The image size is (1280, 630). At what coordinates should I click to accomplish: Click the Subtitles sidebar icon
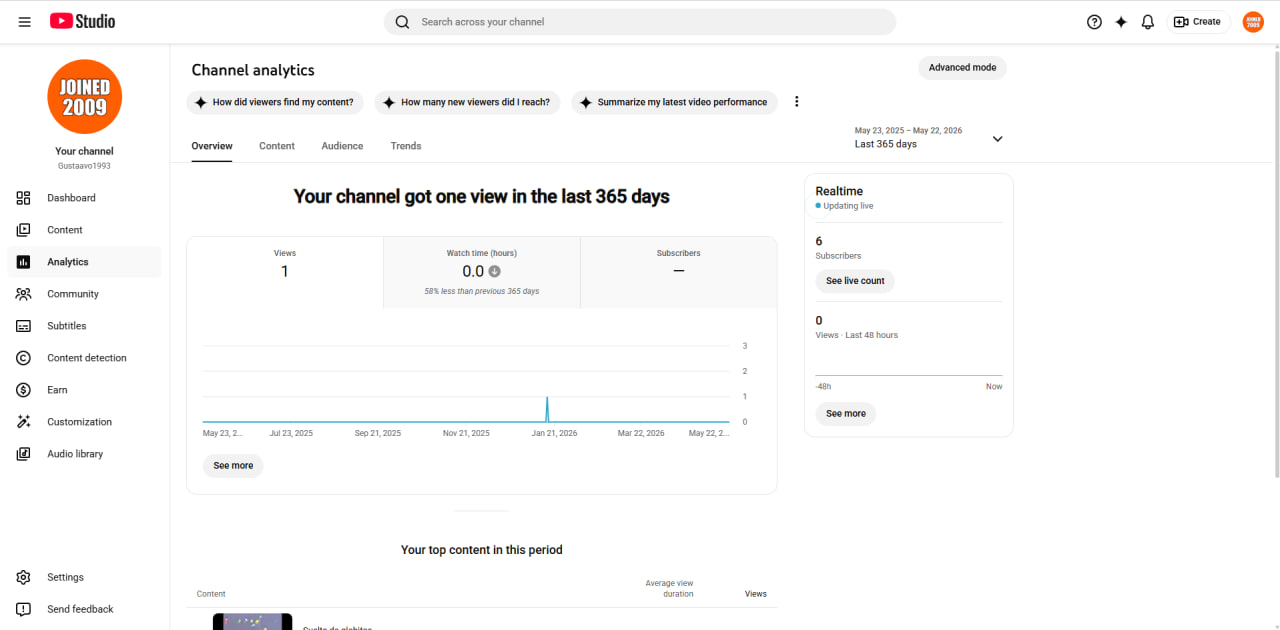pos(24,326)
